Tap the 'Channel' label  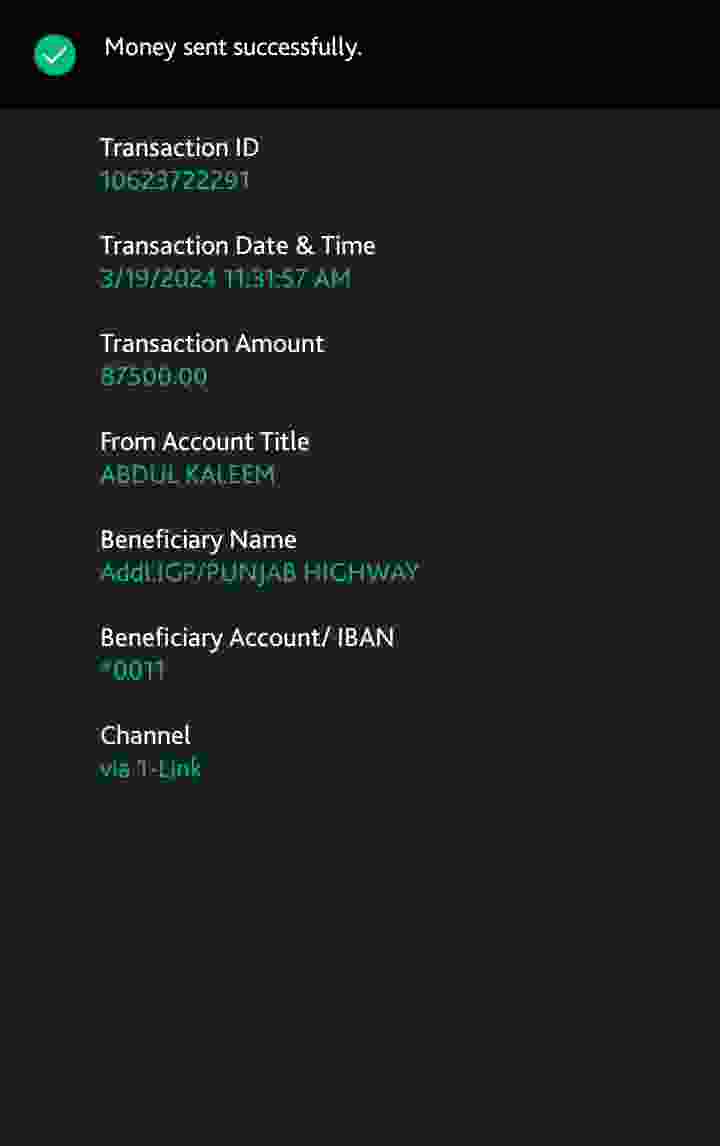(145, 736)
